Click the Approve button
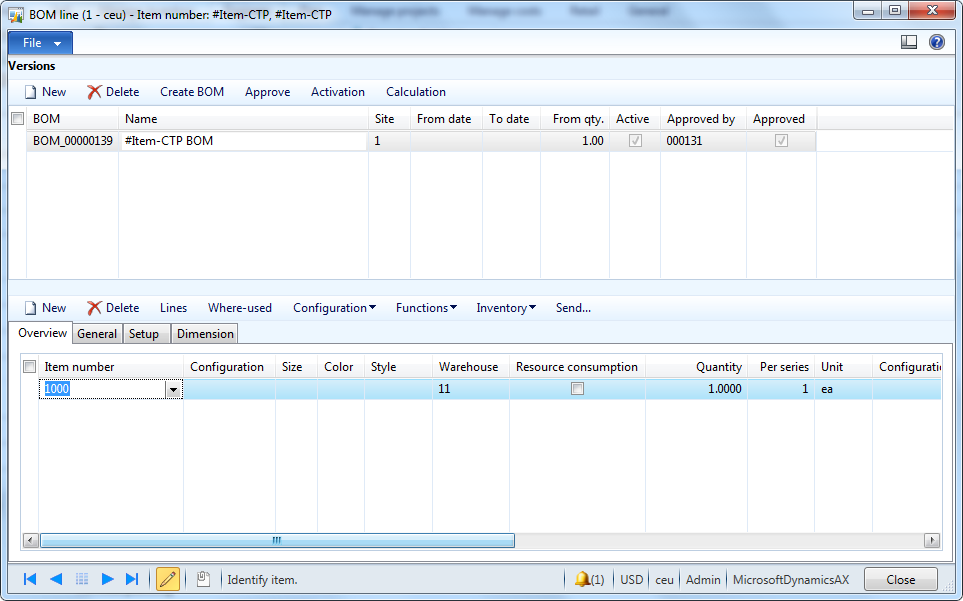Image resolution: width=963 pixels, height=601 pixels. (x=267, y=91)
